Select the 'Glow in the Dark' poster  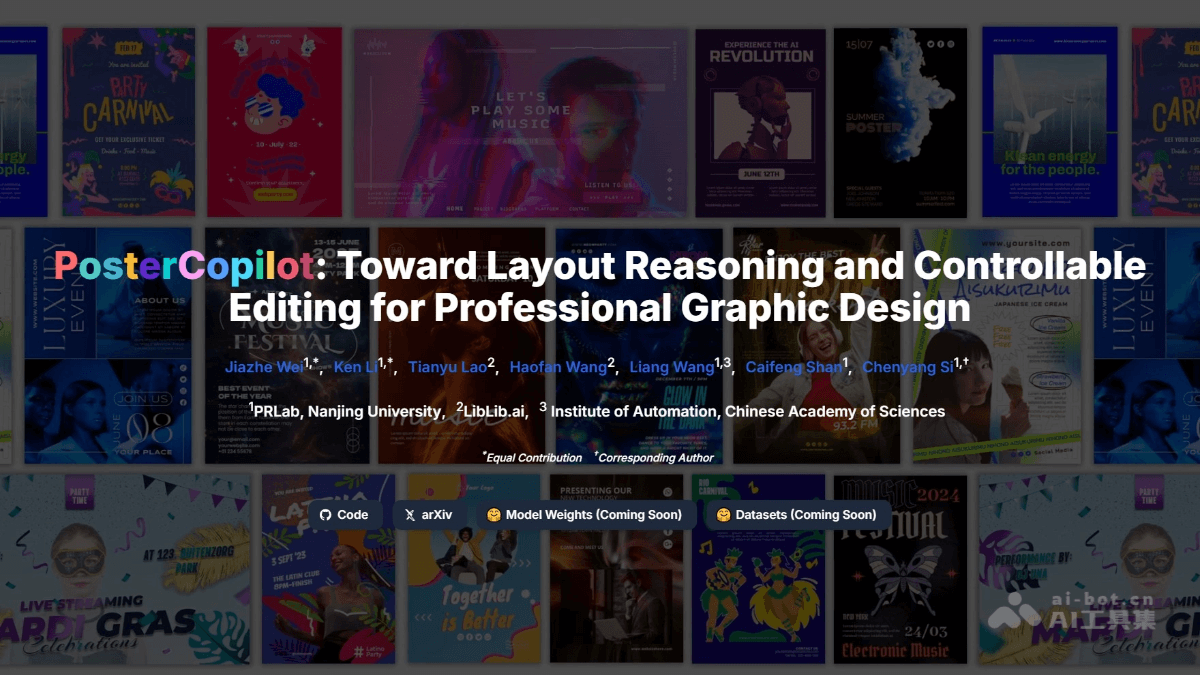click(639, 346)
